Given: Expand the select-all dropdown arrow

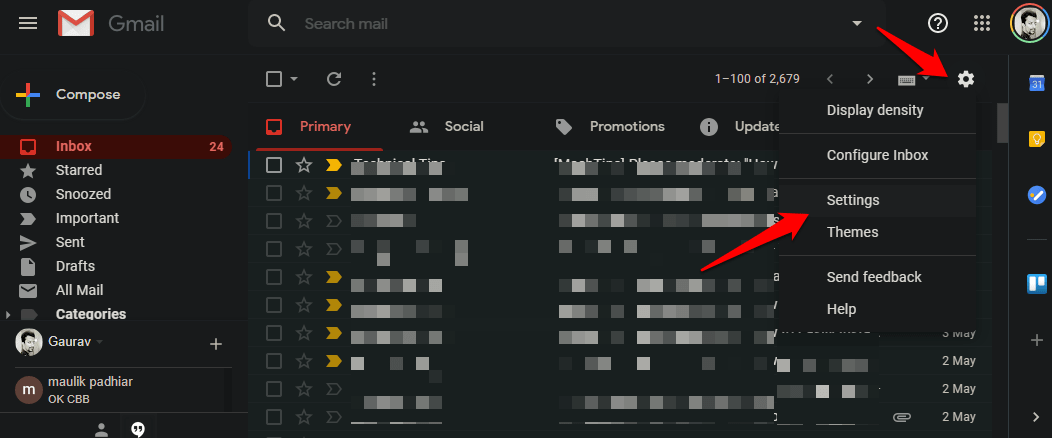Looking at the screenshot, I should tap(294, 79).
